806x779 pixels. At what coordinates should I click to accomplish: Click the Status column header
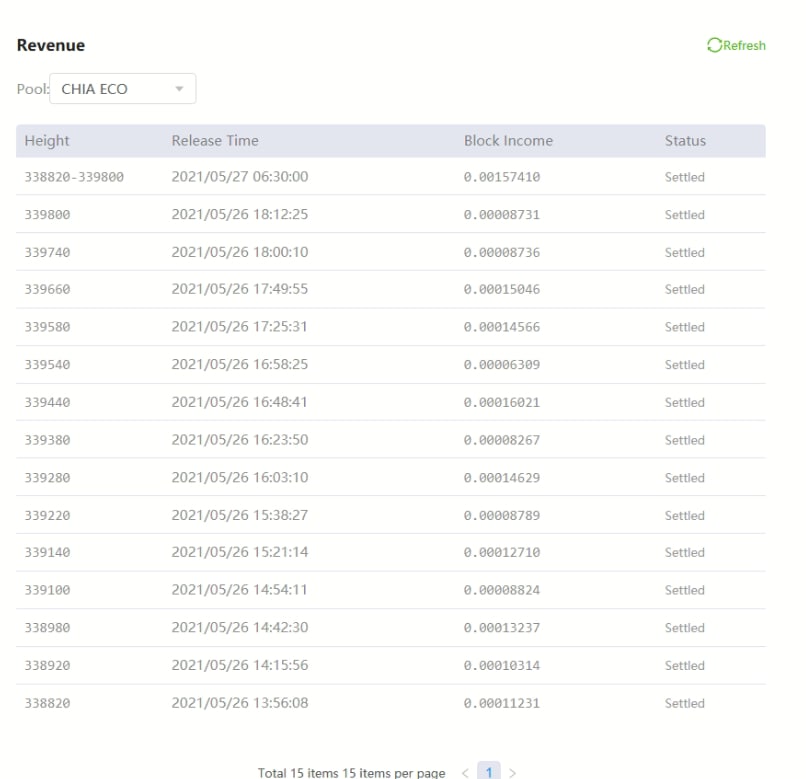(x=685, y=141)
